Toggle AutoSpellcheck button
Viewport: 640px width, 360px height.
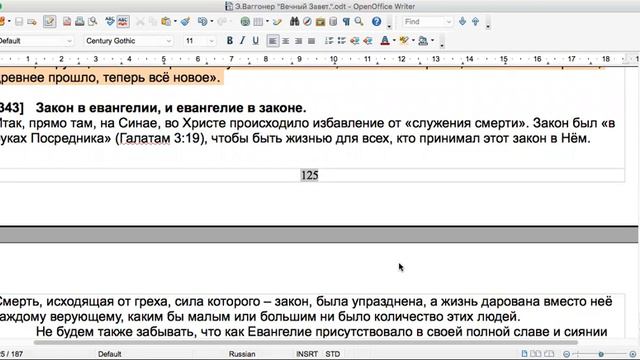pyautogui.click(x=123, y=22)
